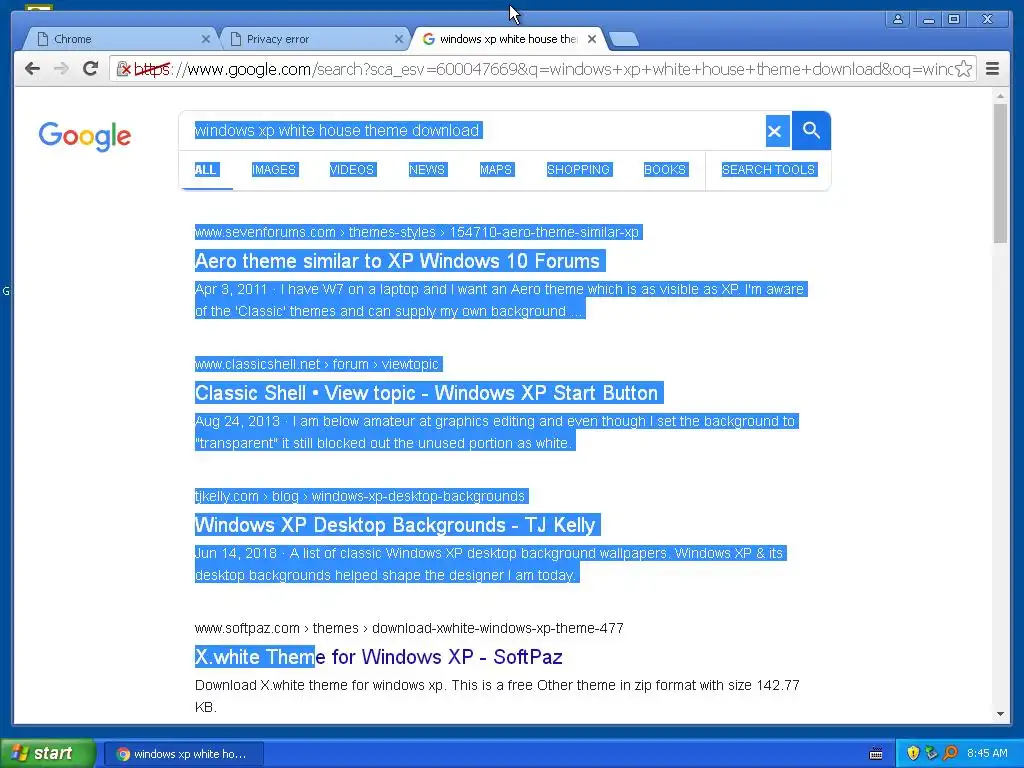Select the IMAGES search category

(275, 170)
